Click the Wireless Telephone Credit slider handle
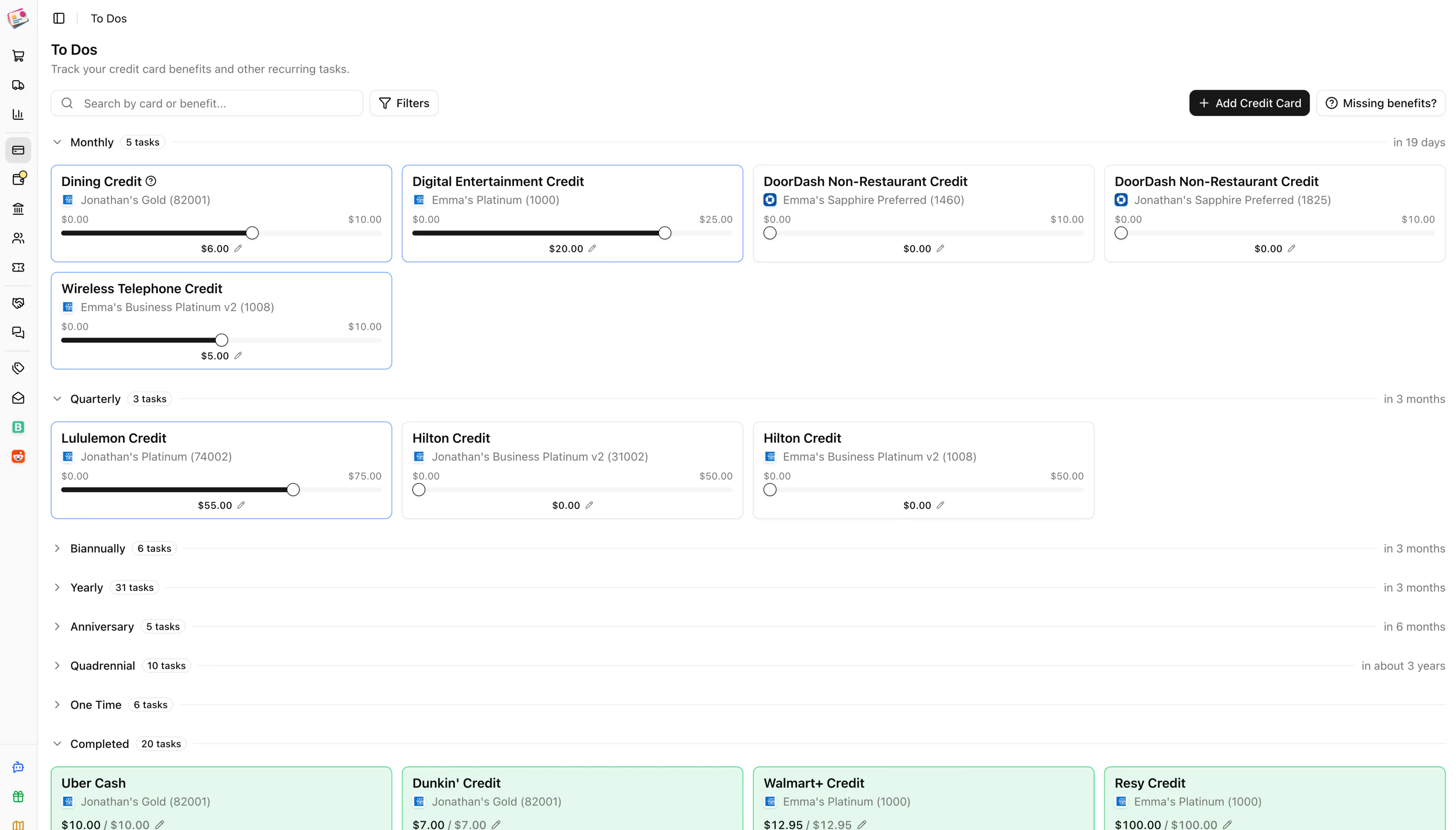The width and height of the screenshot is (1456, 830). tap(222, 340)
